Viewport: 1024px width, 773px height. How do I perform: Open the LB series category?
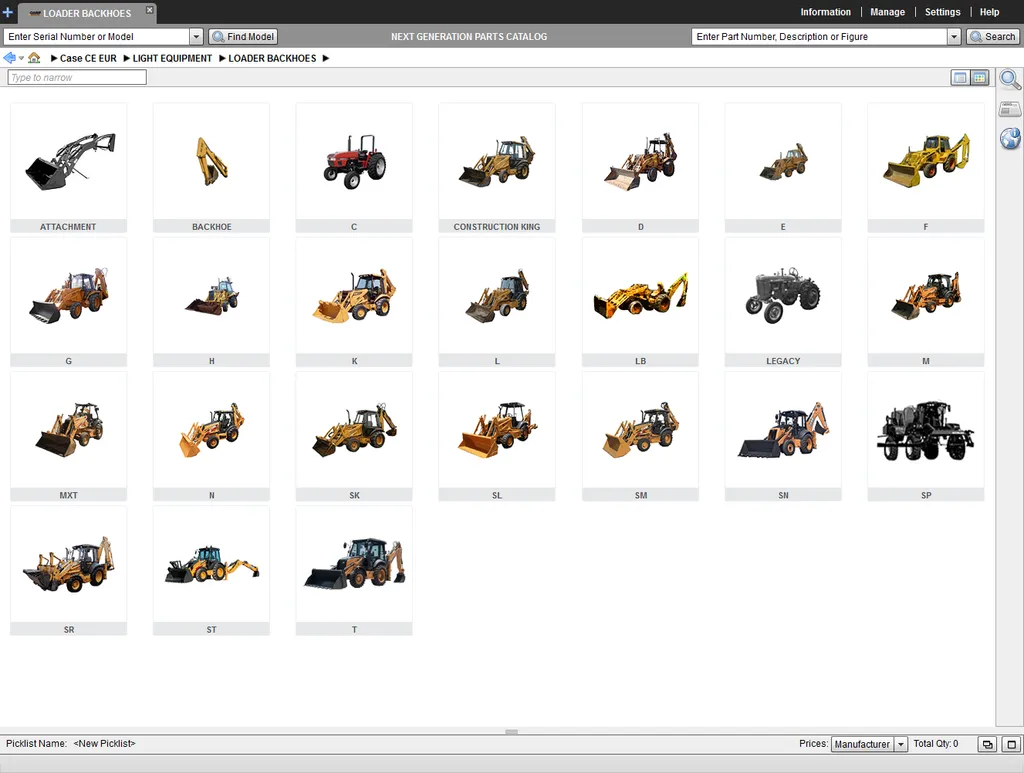point(640,302)
